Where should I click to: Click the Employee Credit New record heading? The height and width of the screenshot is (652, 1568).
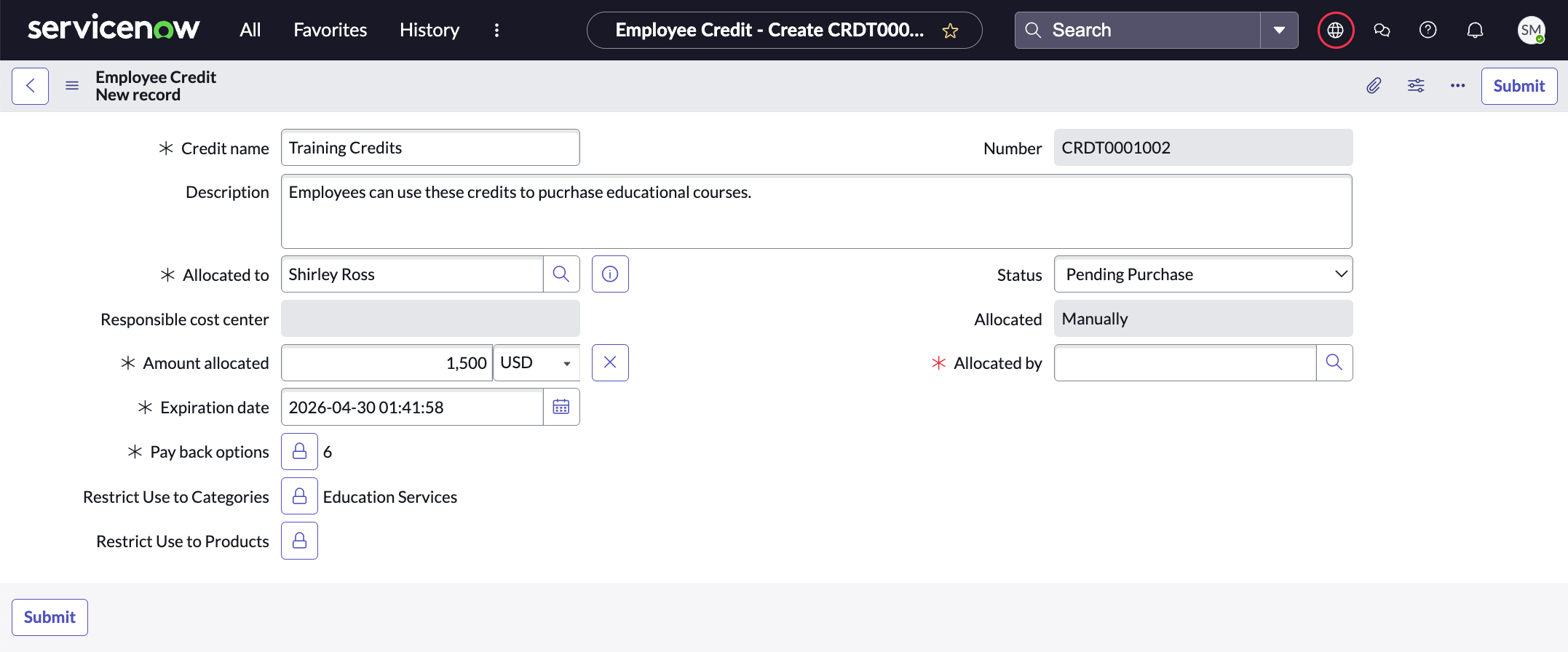coord(156,86)
